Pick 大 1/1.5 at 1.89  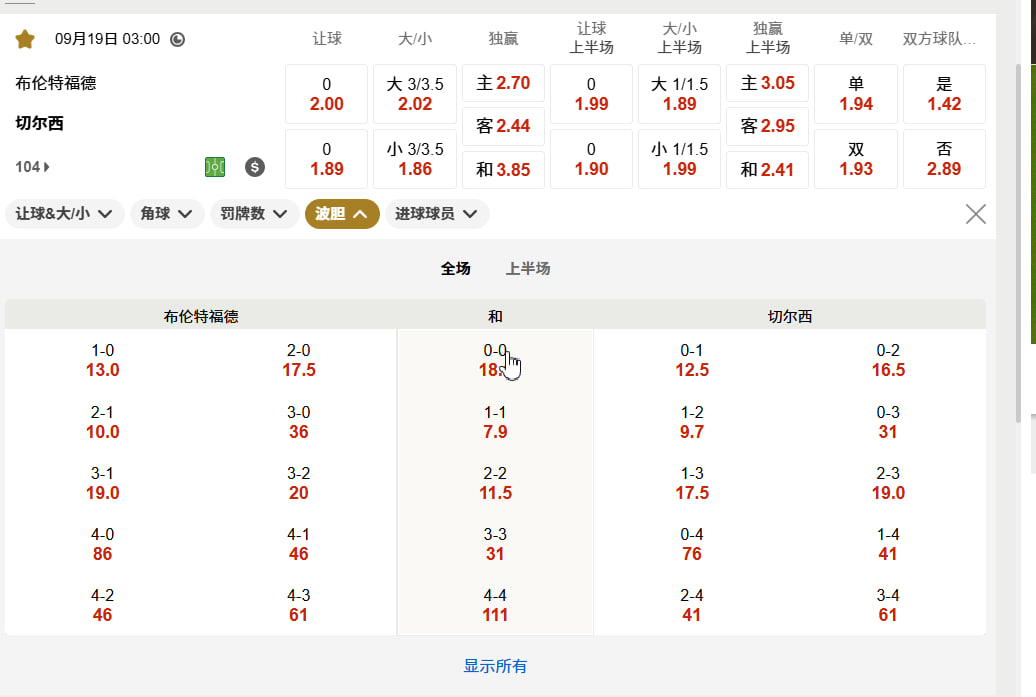(679, 94)
